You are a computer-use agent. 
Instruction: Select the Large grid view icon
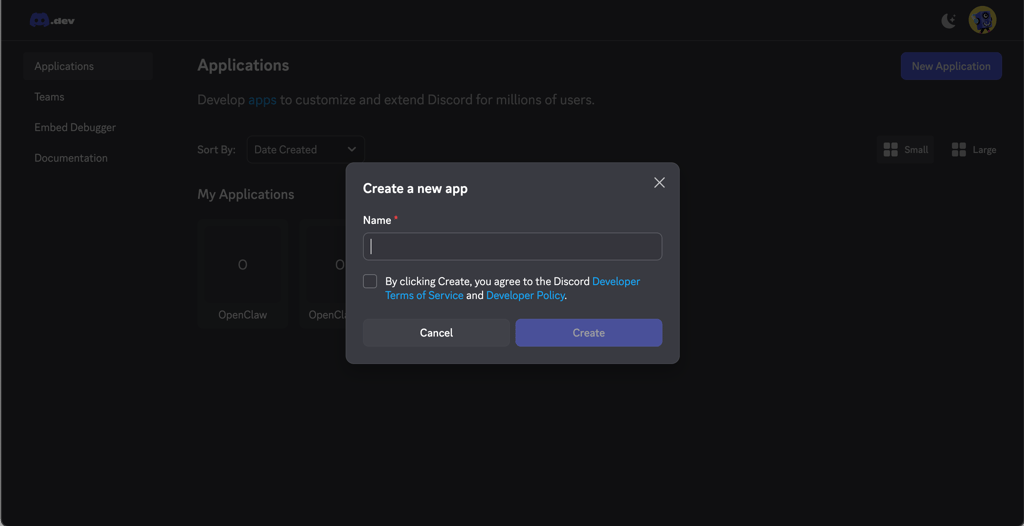[959, 150]
